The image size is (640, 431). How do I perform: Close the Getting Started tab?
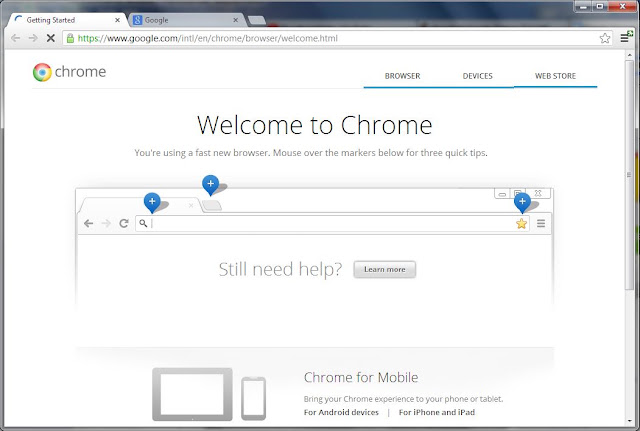117,20
